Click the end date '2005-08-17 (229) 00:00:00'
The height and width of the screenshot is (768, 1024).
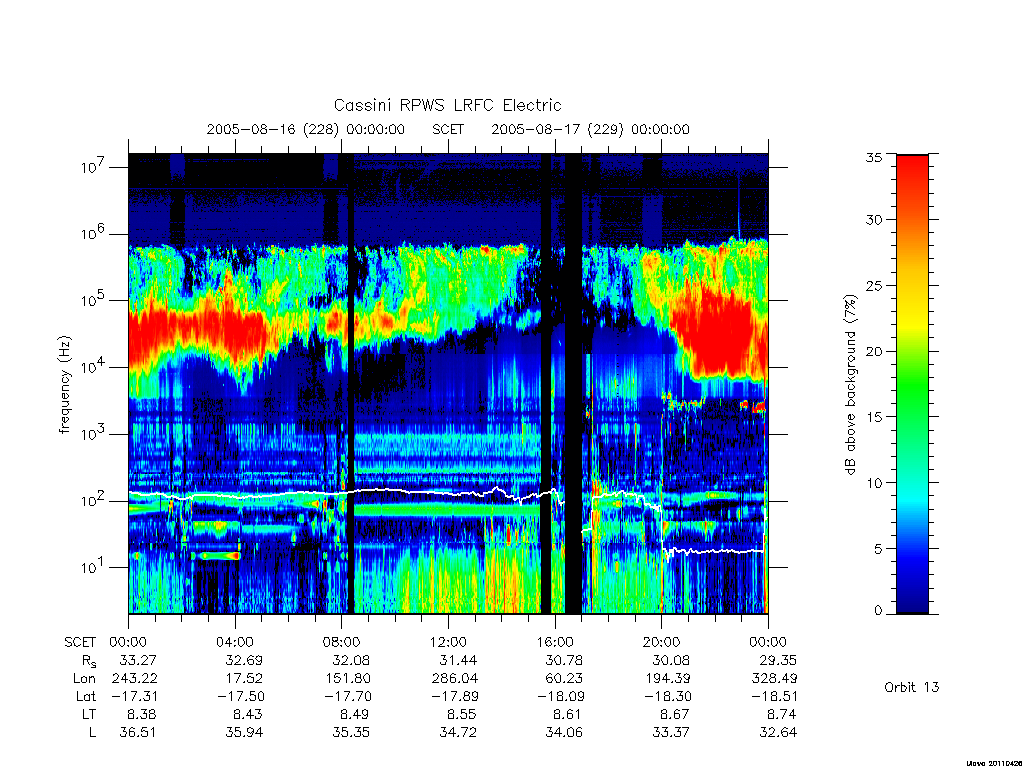[590, 129]
